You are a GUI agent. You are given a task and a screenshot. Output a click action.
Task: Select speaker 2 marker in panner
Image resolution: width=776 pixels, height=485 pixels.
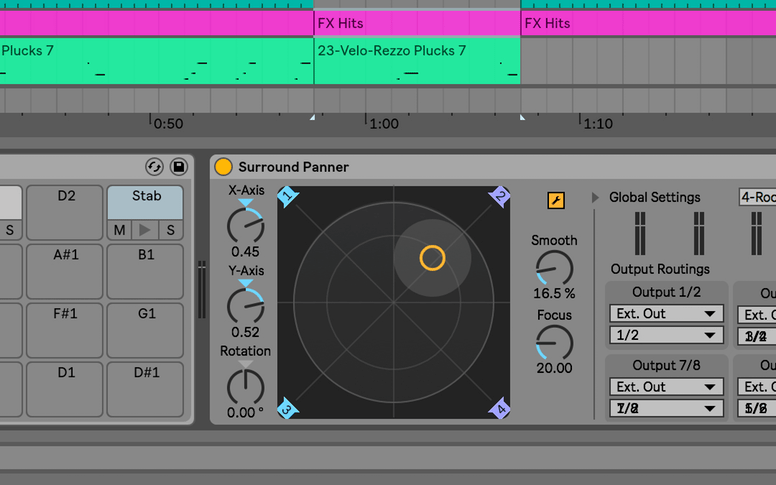[x=500, y=196]
